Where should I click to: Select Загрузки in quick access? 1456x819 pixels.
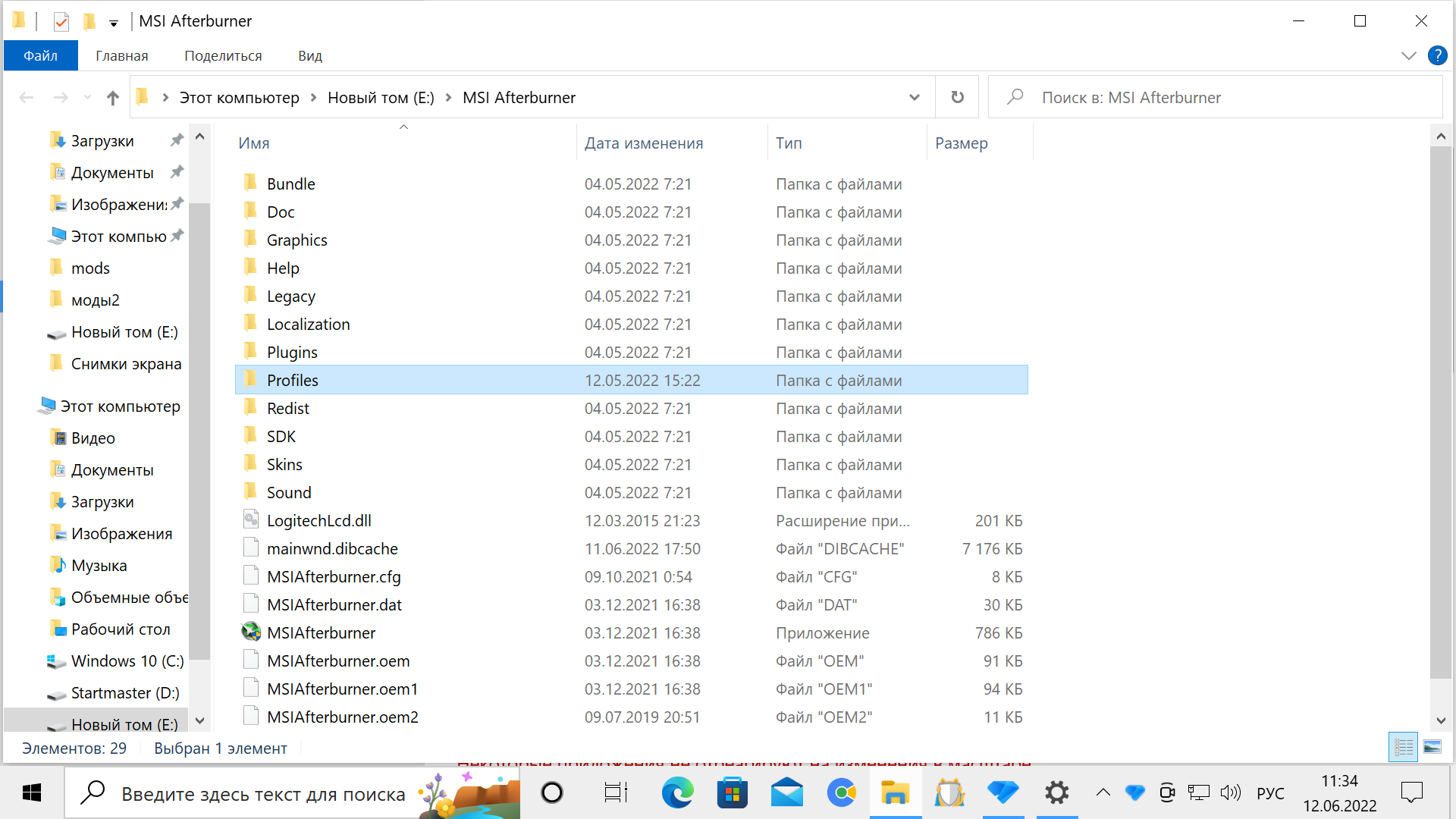click(102, 141)
